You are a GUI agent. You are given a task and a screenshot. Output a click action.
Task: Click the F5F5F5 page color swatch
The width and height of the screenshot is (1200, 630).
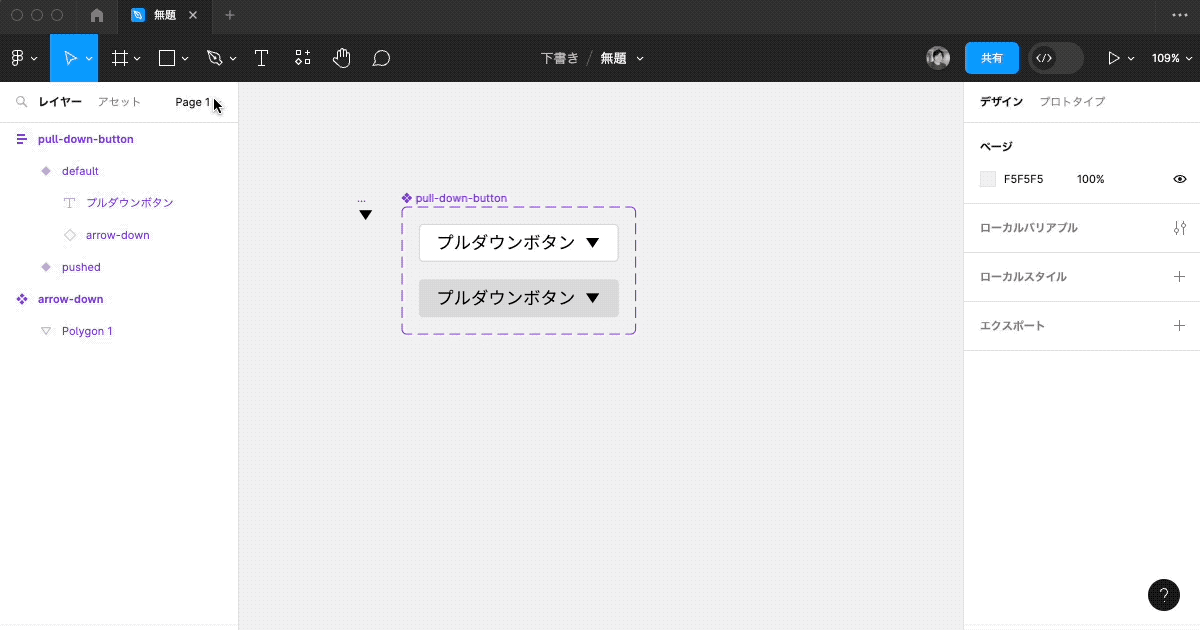pos(988,179)
